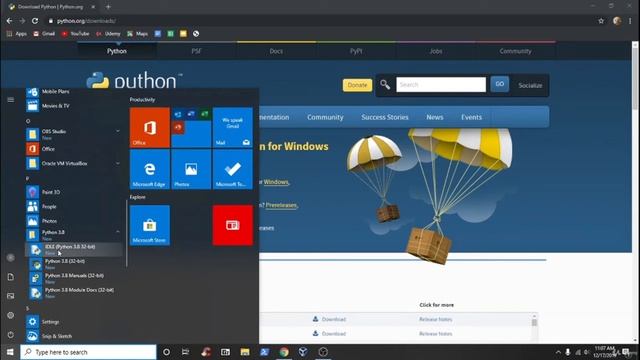Open Pictures from Start sidebar
The height and width of the screenshot is (360, 640).
point(11,296)
